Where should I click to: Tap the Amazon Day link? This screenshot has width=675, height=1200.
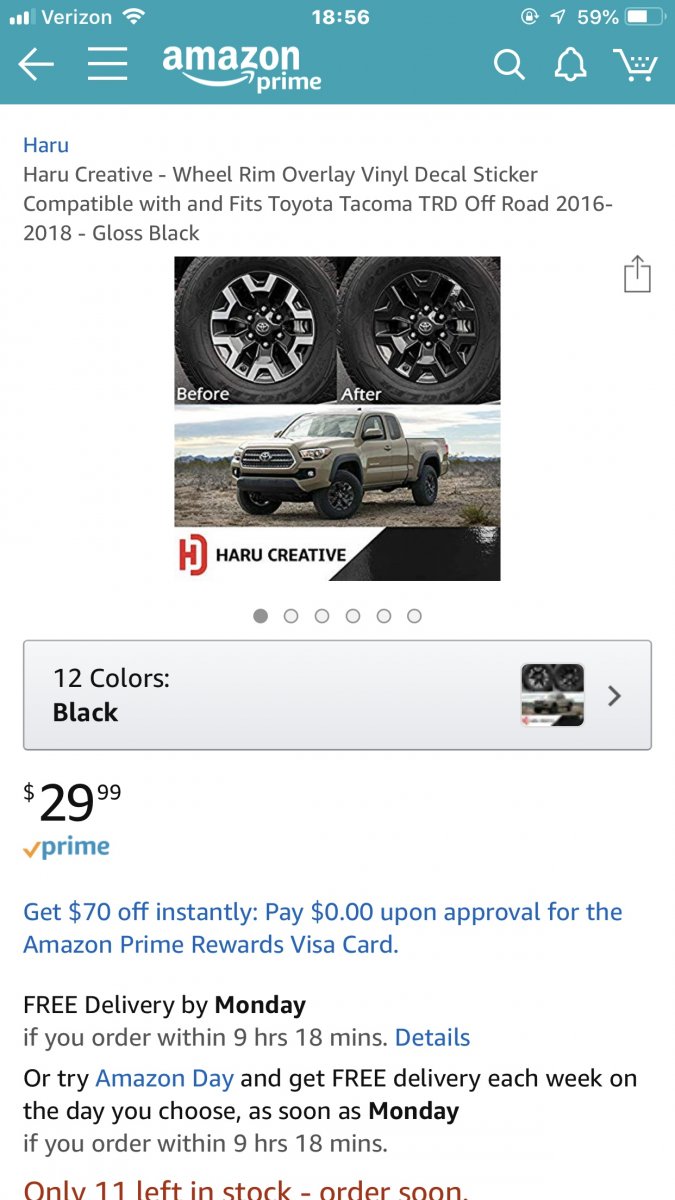[164, 1079]
